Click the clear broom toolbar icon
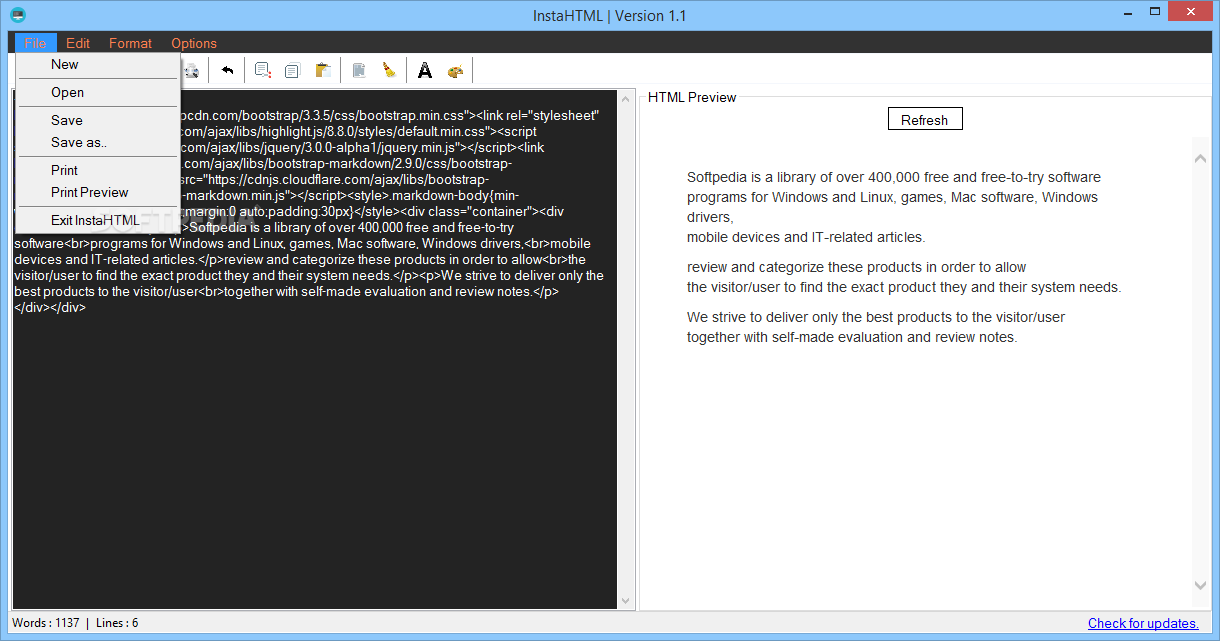This screenshot has height=641, width=1220. tap(389, 70)
